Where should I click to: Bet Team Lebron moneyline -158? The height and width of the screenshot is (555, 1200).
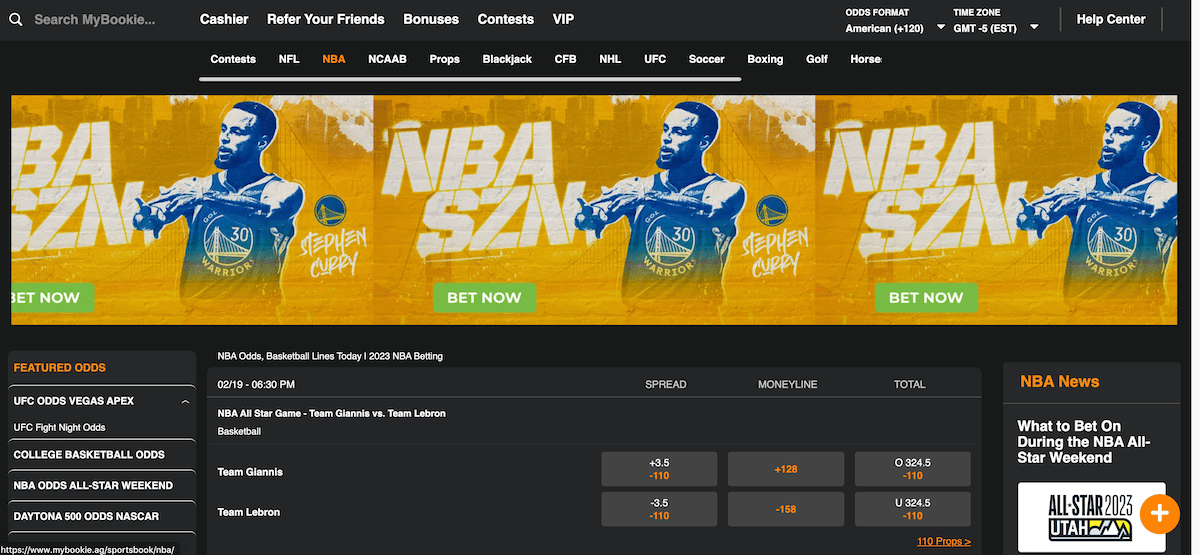click(x=785, y=509)
